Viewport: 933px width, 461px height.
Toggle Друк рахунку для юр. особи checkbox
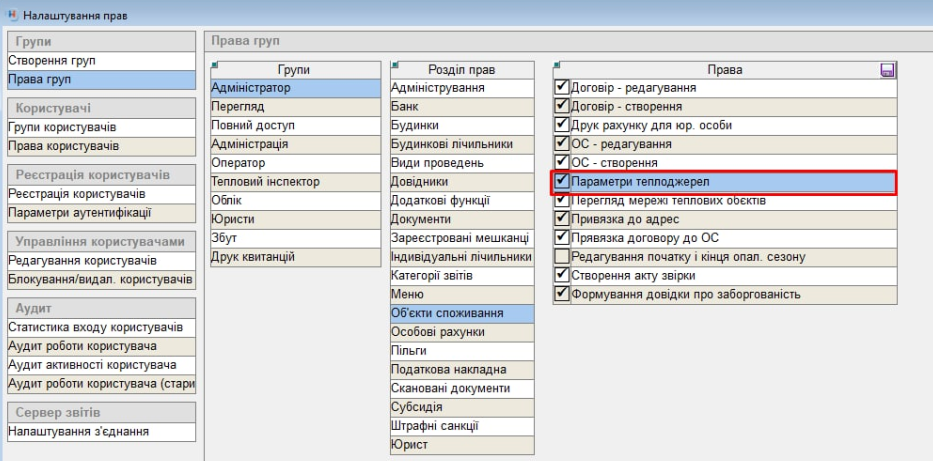(562, 125)
